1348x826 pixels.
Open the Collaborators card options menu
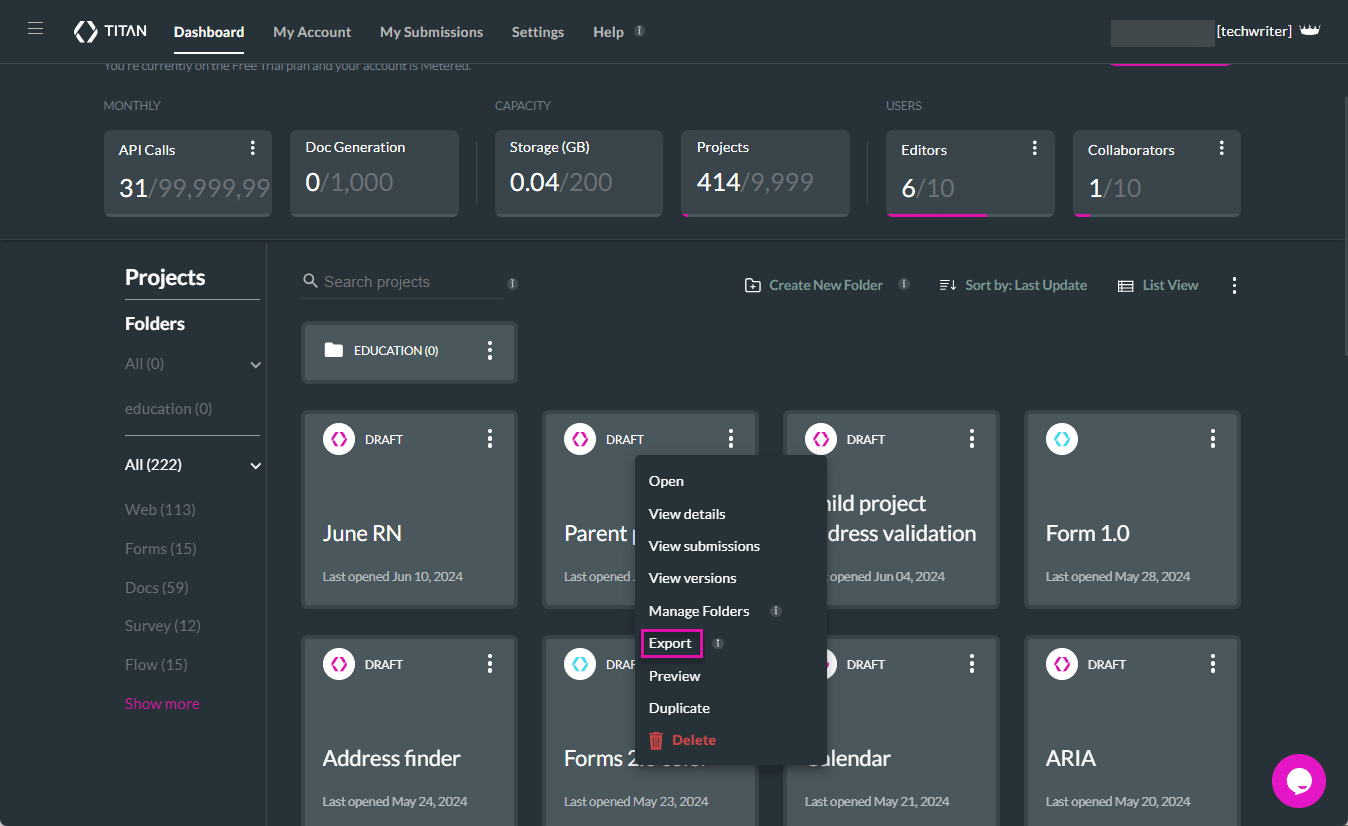point(1221,147)
